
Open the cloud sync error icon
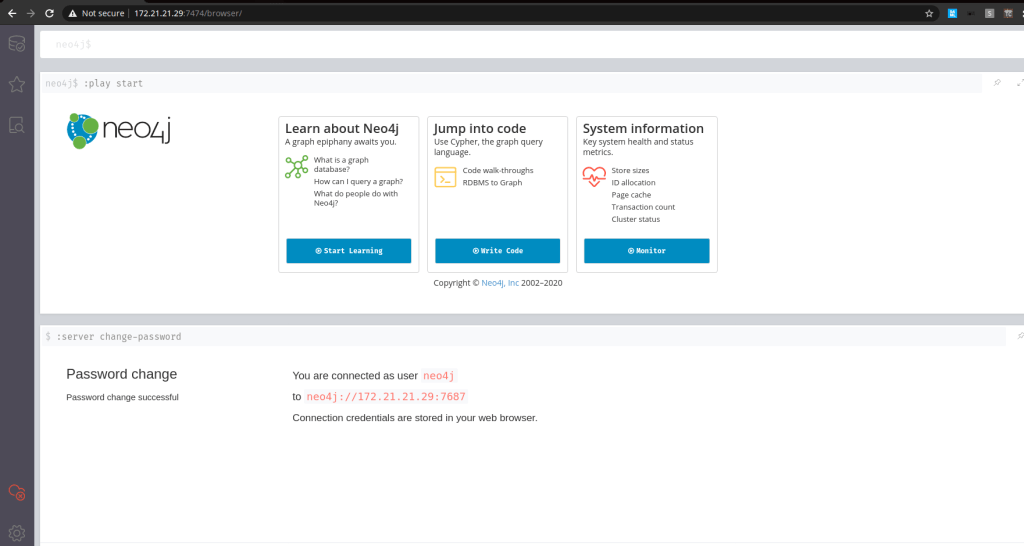tap(17, 492)
